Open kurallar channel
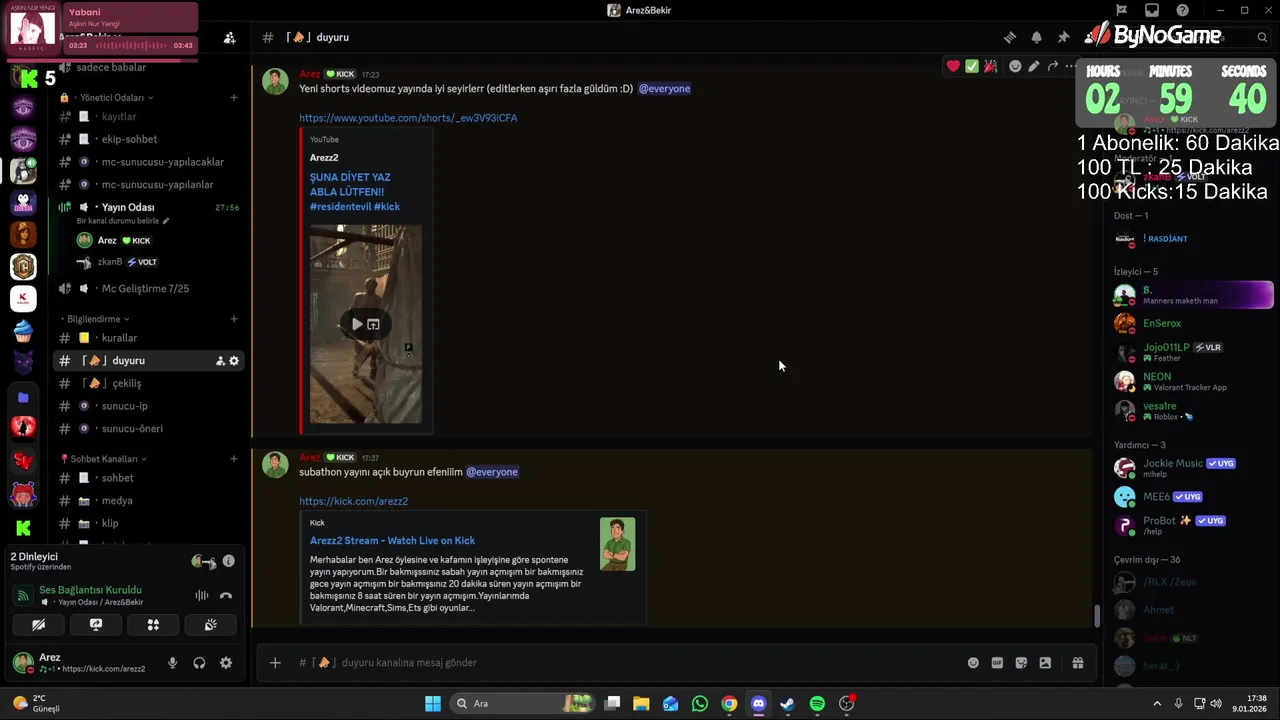 point(148,338)
